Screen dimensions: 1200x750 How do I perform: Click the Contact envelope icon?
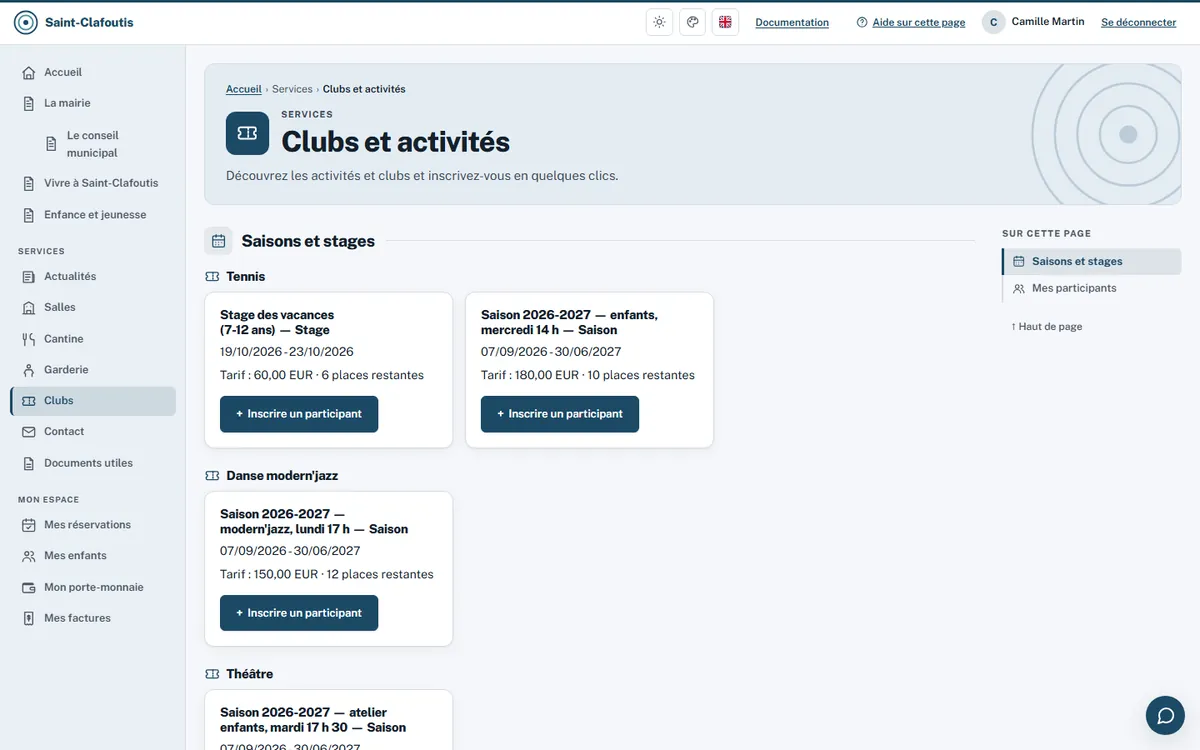pos(29,432)
